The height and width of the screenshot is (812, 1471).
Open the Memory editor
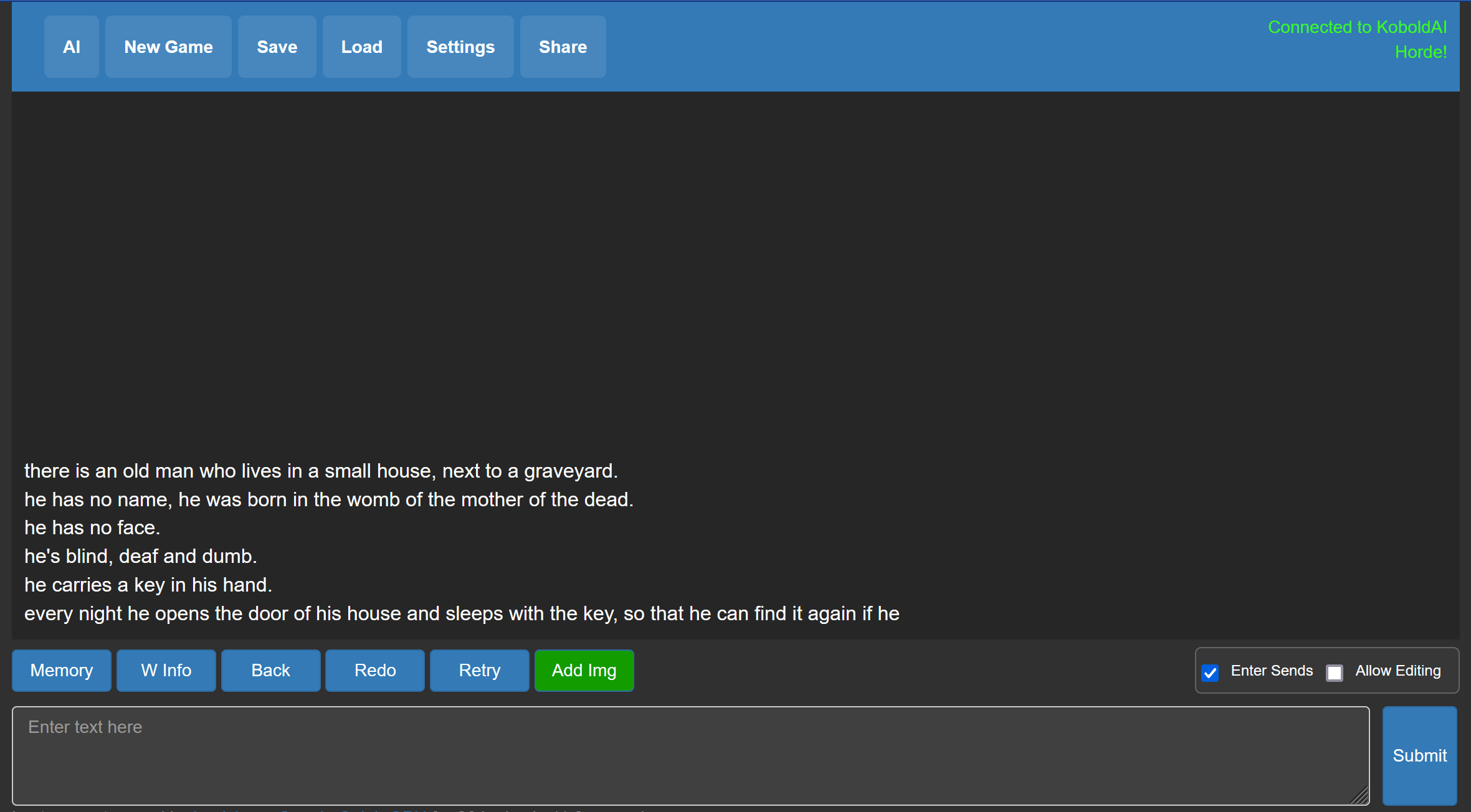pyautogui.click(x=62, y=671)
